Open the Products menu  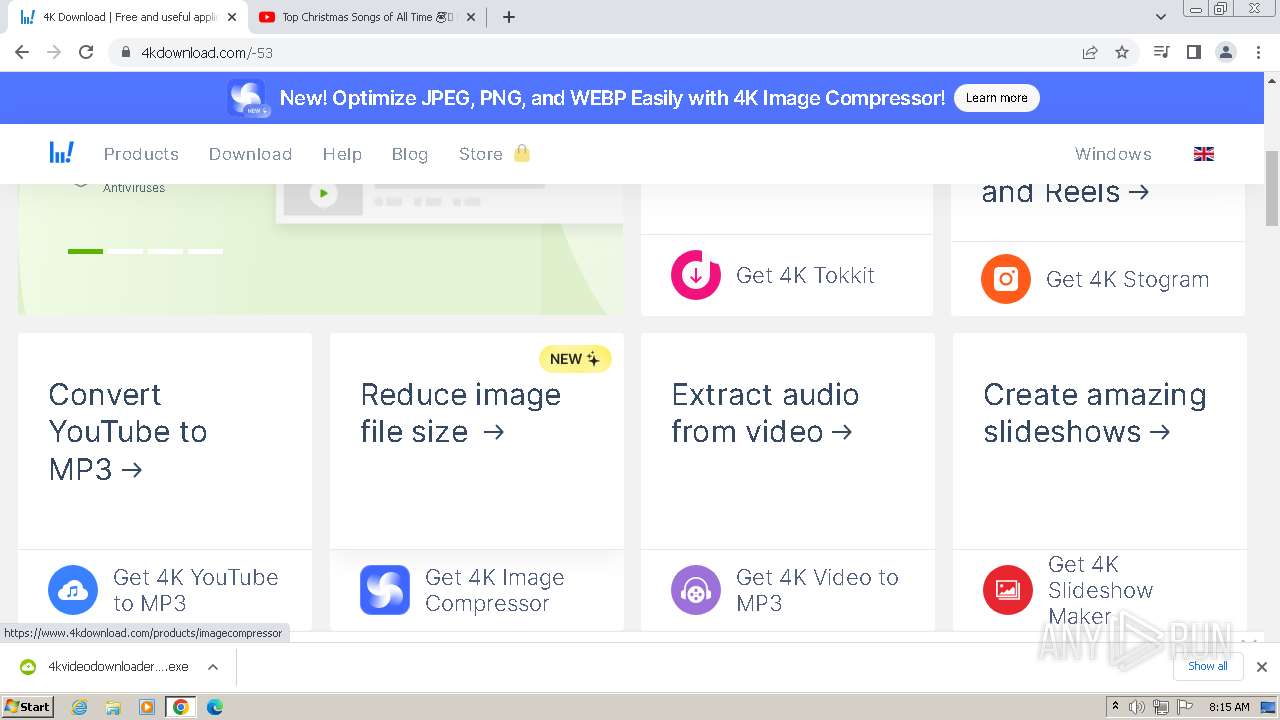click(x=141, y=154)
